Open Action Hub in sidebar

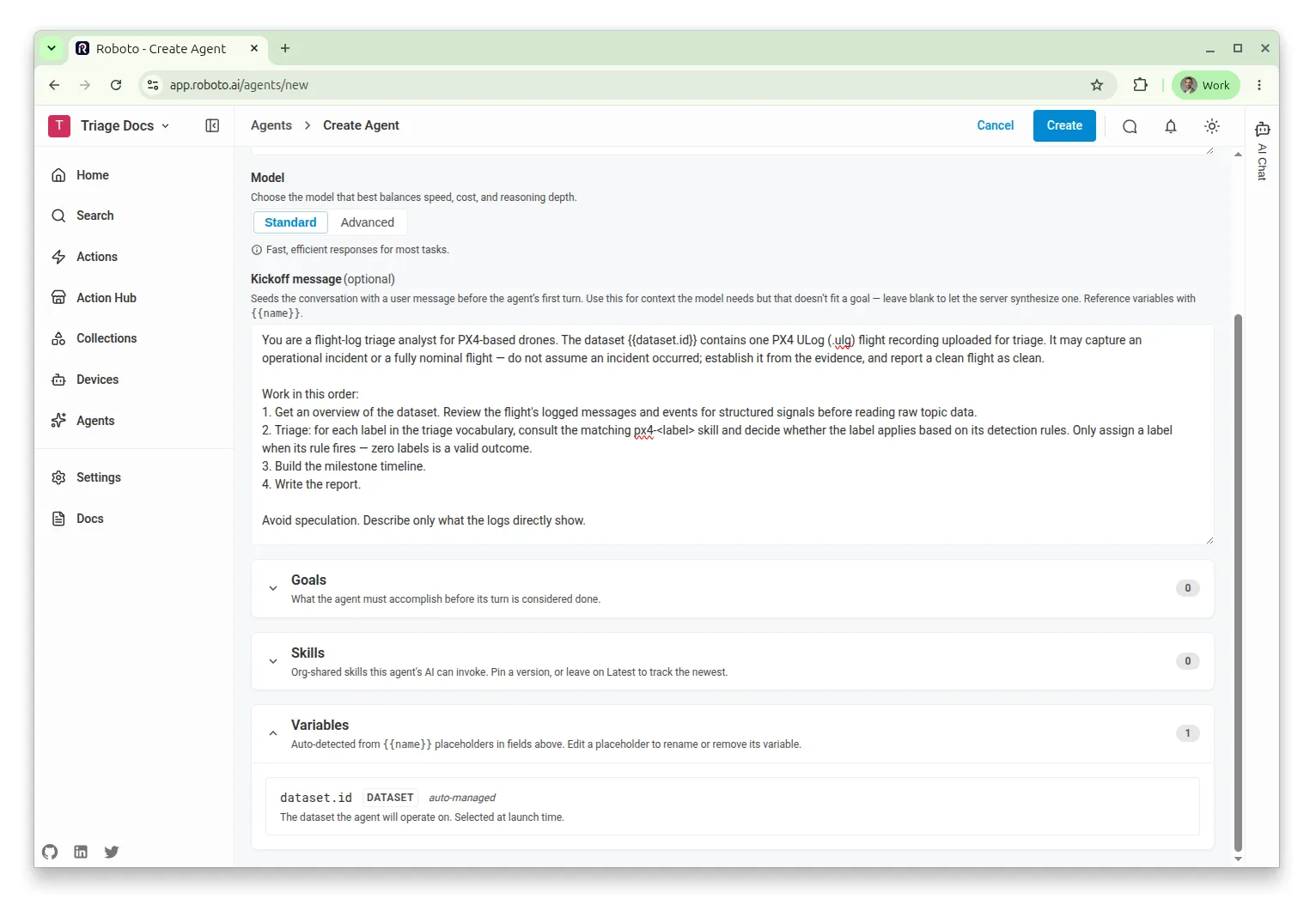[106, 298]
